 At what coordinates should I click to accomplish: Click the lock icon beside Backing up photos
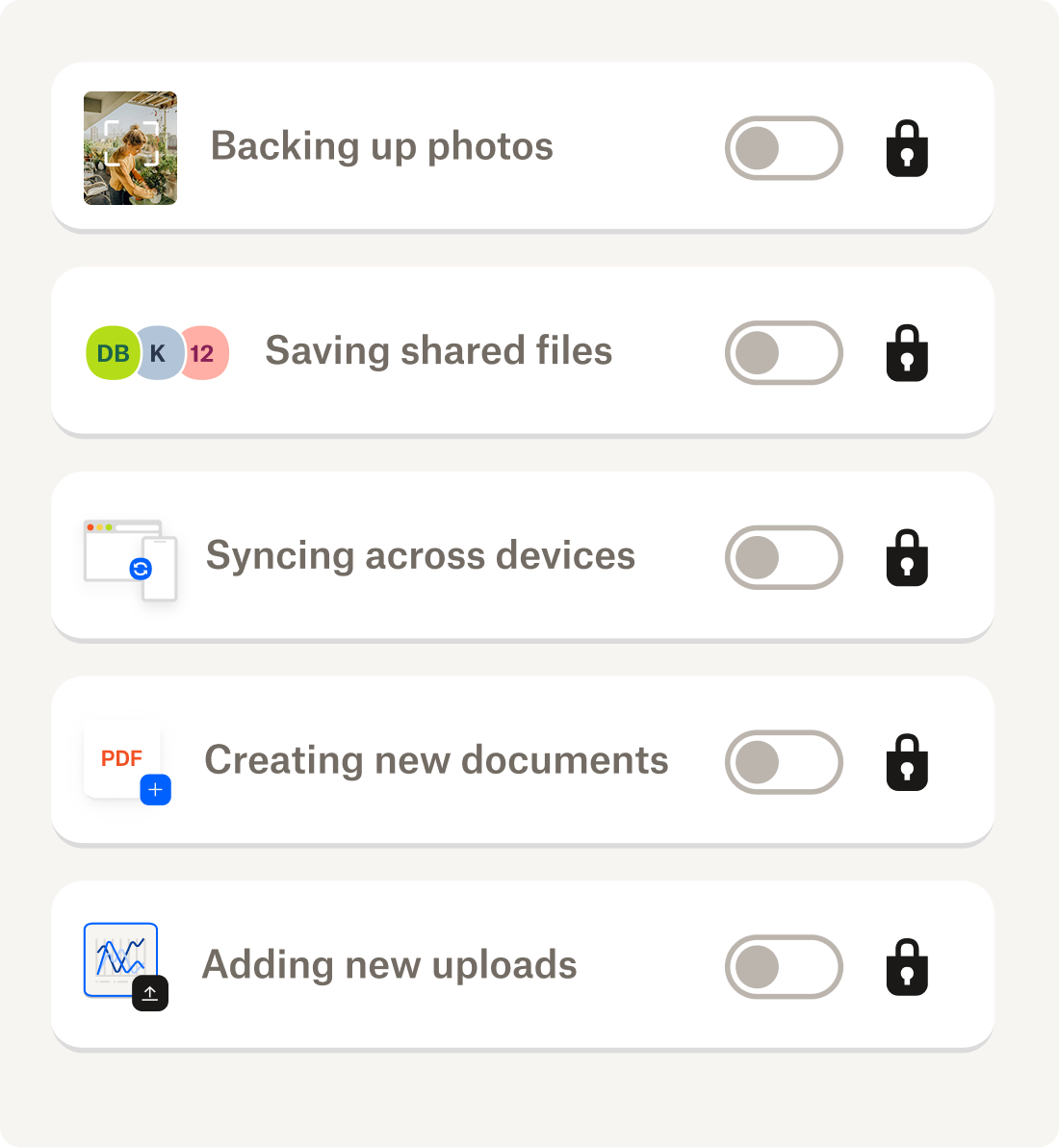click(x=906, y=149)
